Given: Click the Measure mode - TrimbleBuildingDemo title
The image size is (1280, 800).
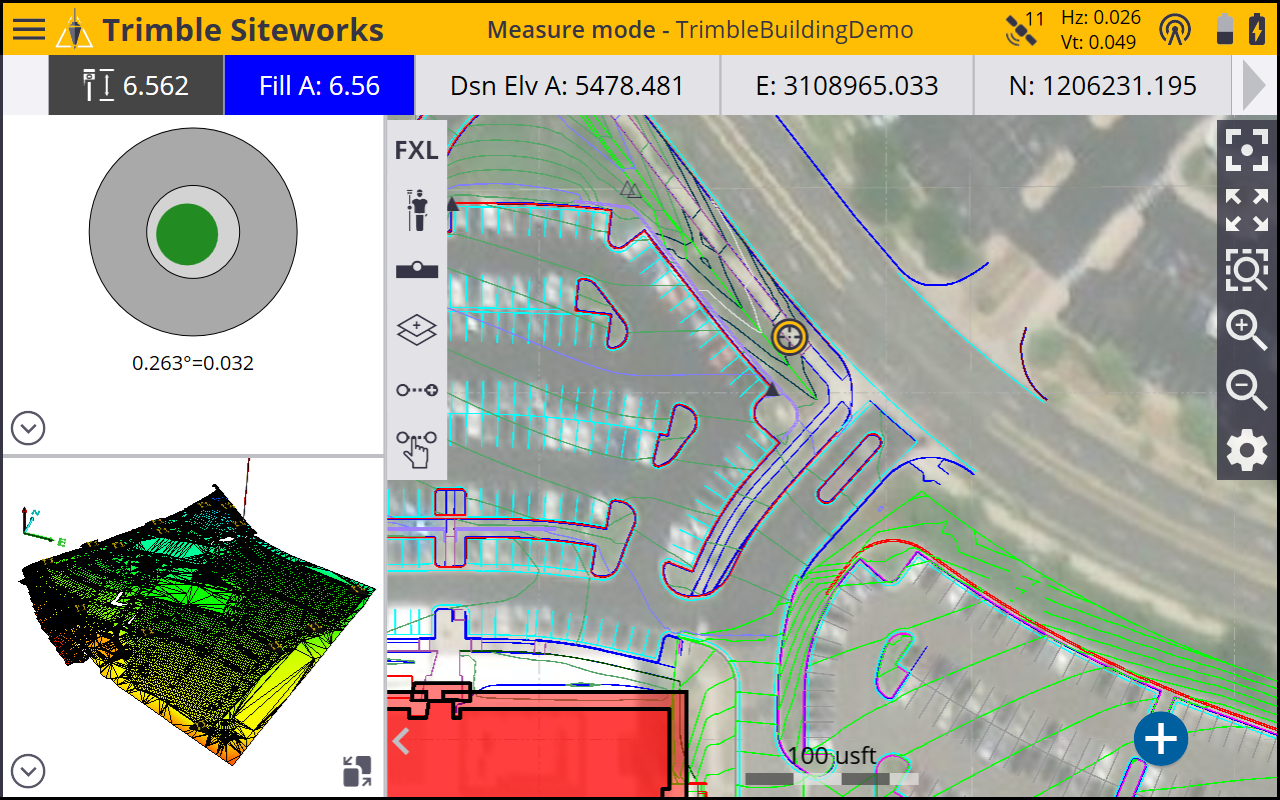Looking at the screenshot, I should [x=700, y=29].
